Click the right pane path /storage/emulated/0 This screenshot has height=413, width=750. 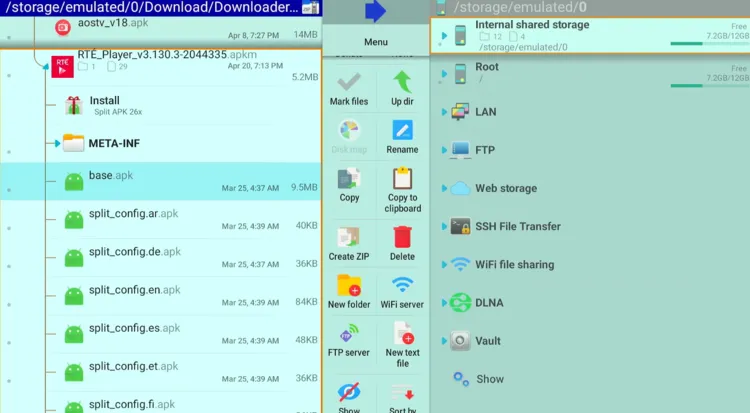click(520, 8)
